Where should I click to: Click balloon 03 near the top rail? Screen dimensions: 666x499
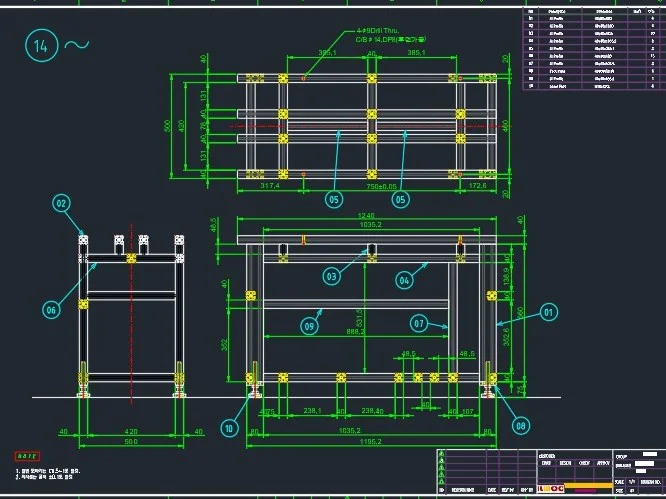[332, 275]
